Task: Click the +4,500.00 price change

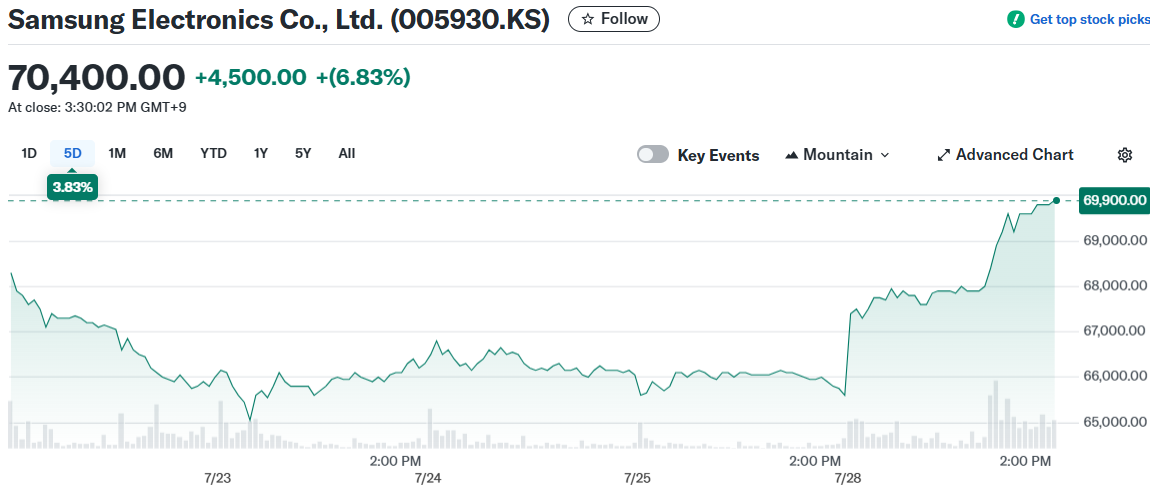Action: click(x=250, y=77)
